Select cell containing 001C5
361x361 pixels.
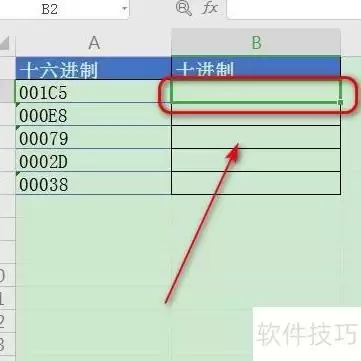pyautogui.click(x=94, y=91)
